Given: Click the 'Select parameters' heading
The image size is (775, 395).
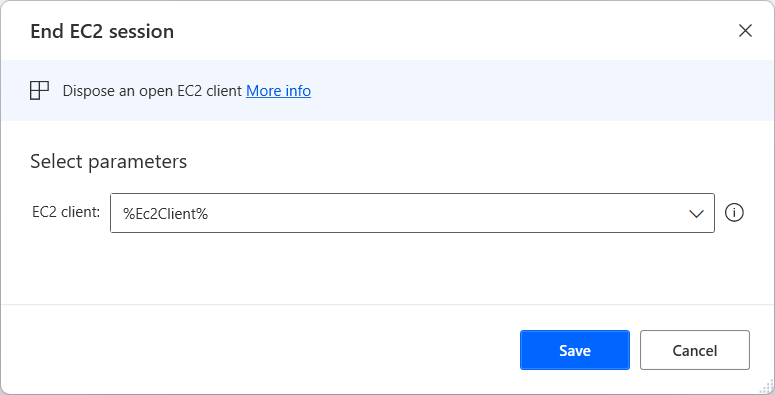Looking at the screenshot, I should (x=109, y=162).
